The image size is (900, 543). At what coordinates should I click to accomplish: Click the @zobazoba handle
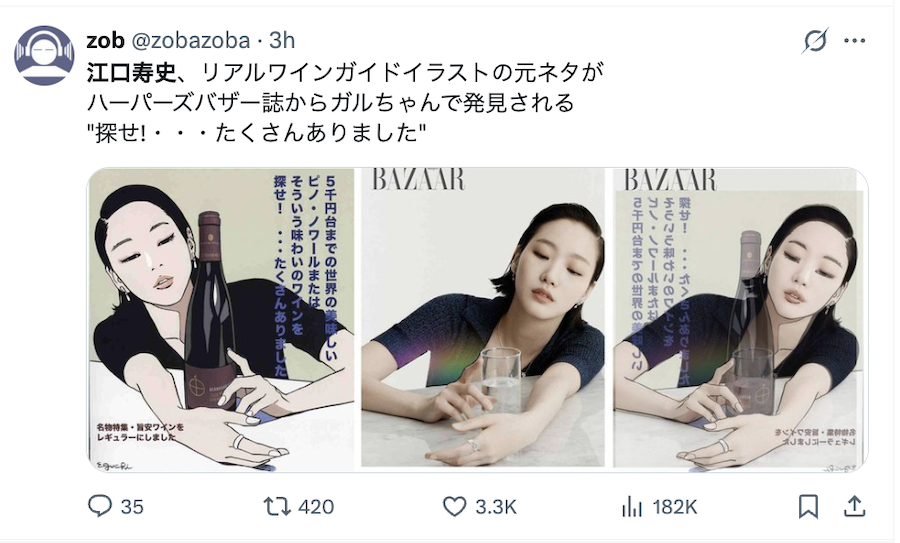[x=191, y=41]
